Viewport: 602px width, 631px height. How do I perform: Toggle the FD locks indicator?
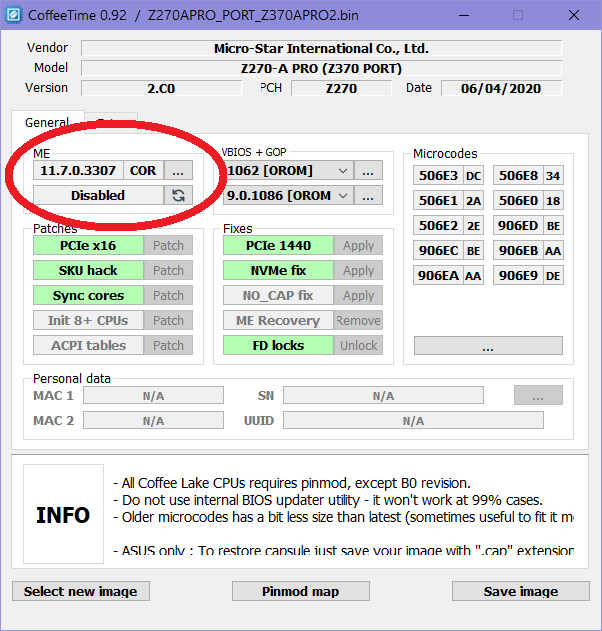click(278, 345)
